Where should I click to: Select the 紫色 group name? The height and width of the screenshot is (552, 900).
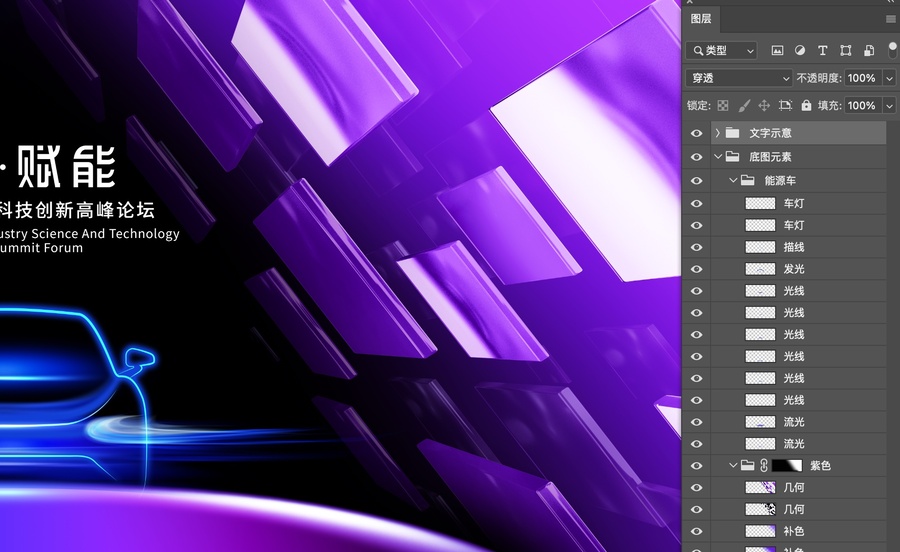[820, 466]
